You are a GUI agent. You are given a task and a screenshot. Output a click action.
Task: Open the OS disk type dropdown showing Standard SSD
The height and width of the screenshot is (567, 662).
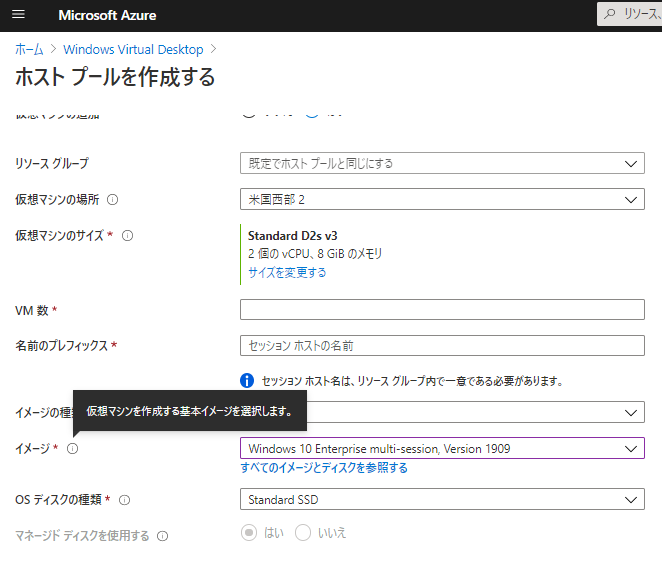click(442, 499)
